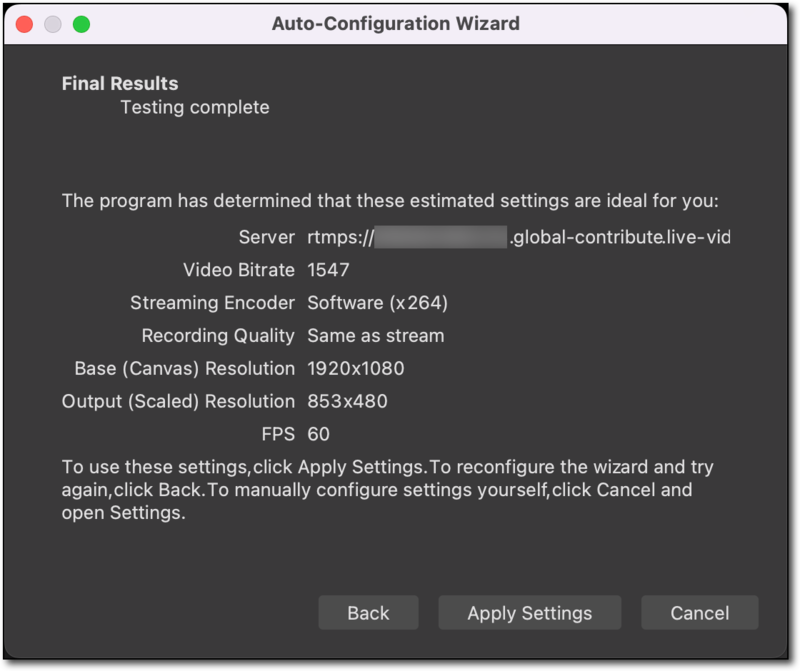Click the Testing complete status text

pyautogui.click(x=195, y=107)
